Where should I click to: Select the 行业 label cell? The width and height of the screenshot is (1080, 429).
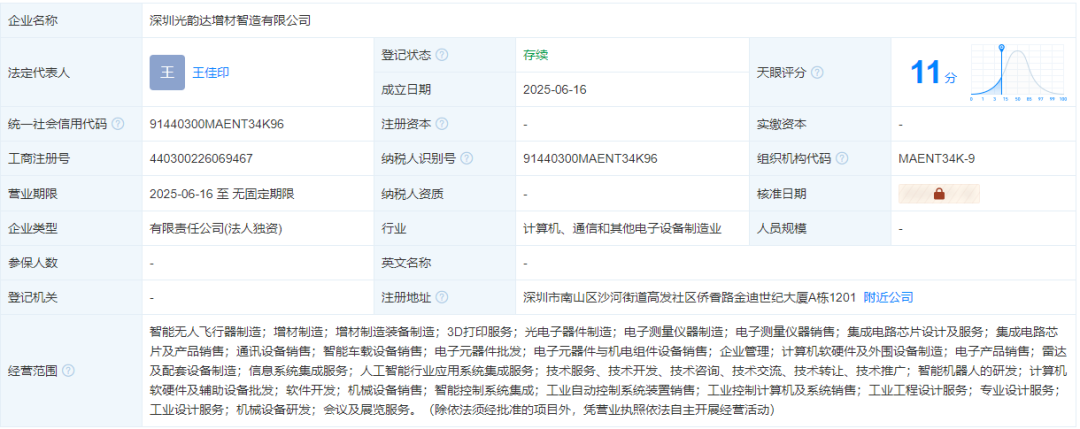444,229
